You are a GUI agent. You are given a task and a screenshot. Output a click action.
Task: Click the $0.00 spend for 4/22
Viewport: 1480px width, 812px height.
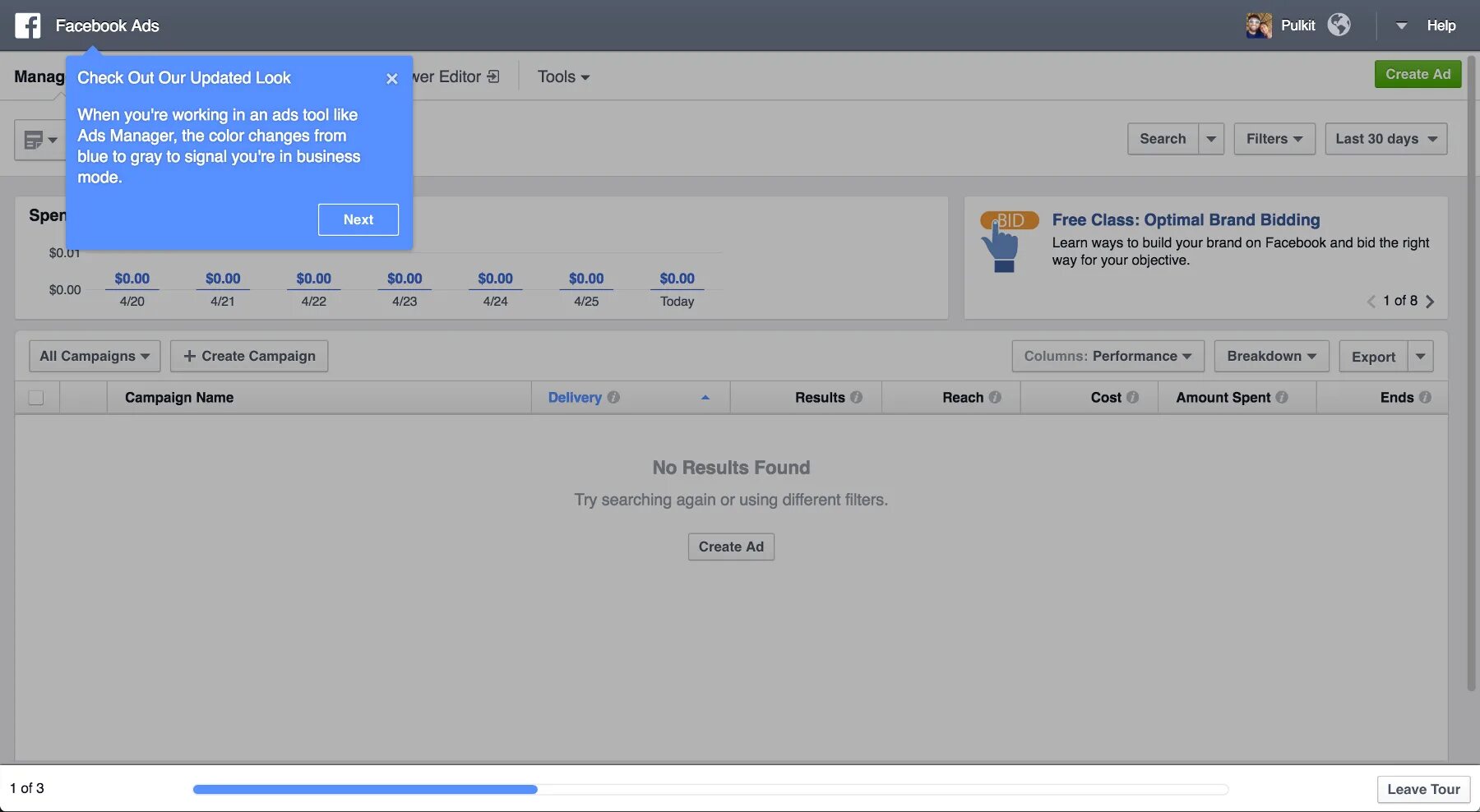tap(314, 279)
